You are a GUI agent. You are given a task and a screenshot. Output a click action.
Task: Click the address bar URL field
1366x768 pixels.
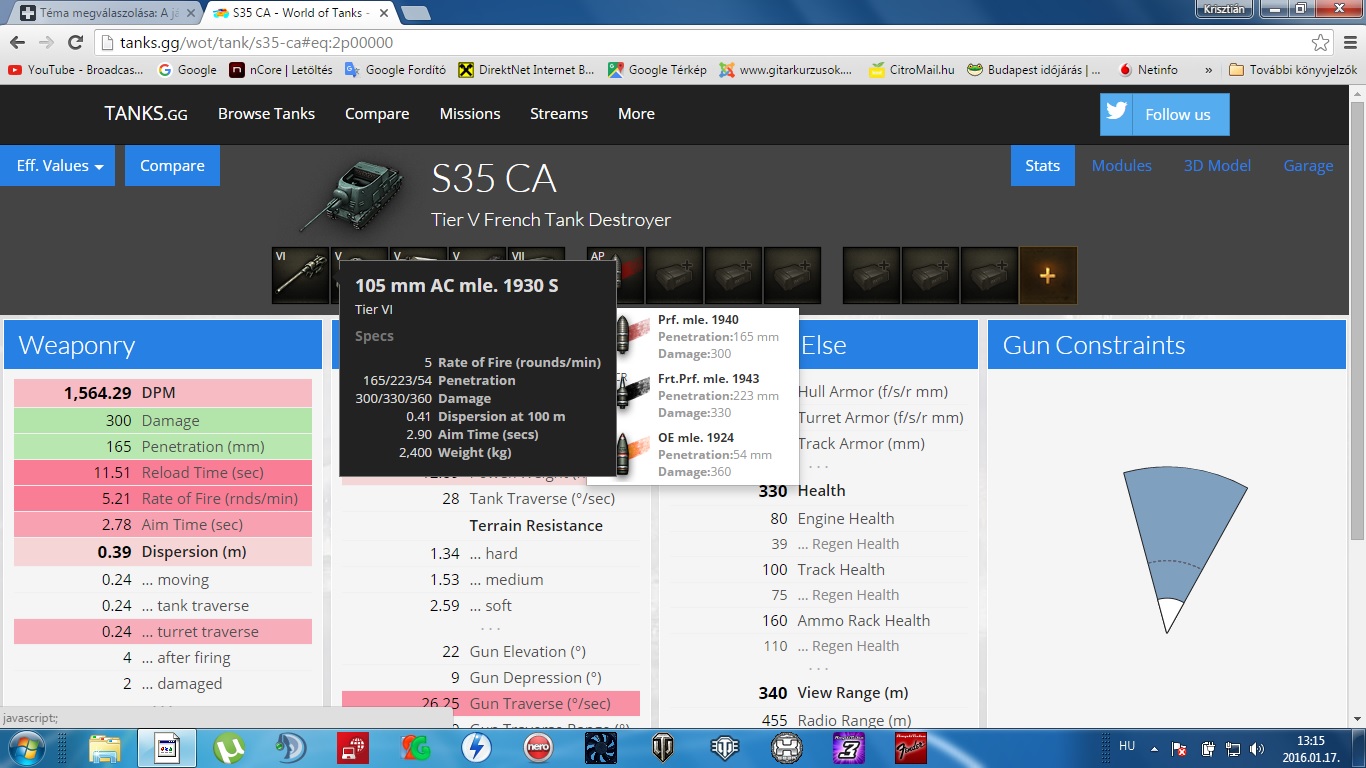tap(700, 43)
